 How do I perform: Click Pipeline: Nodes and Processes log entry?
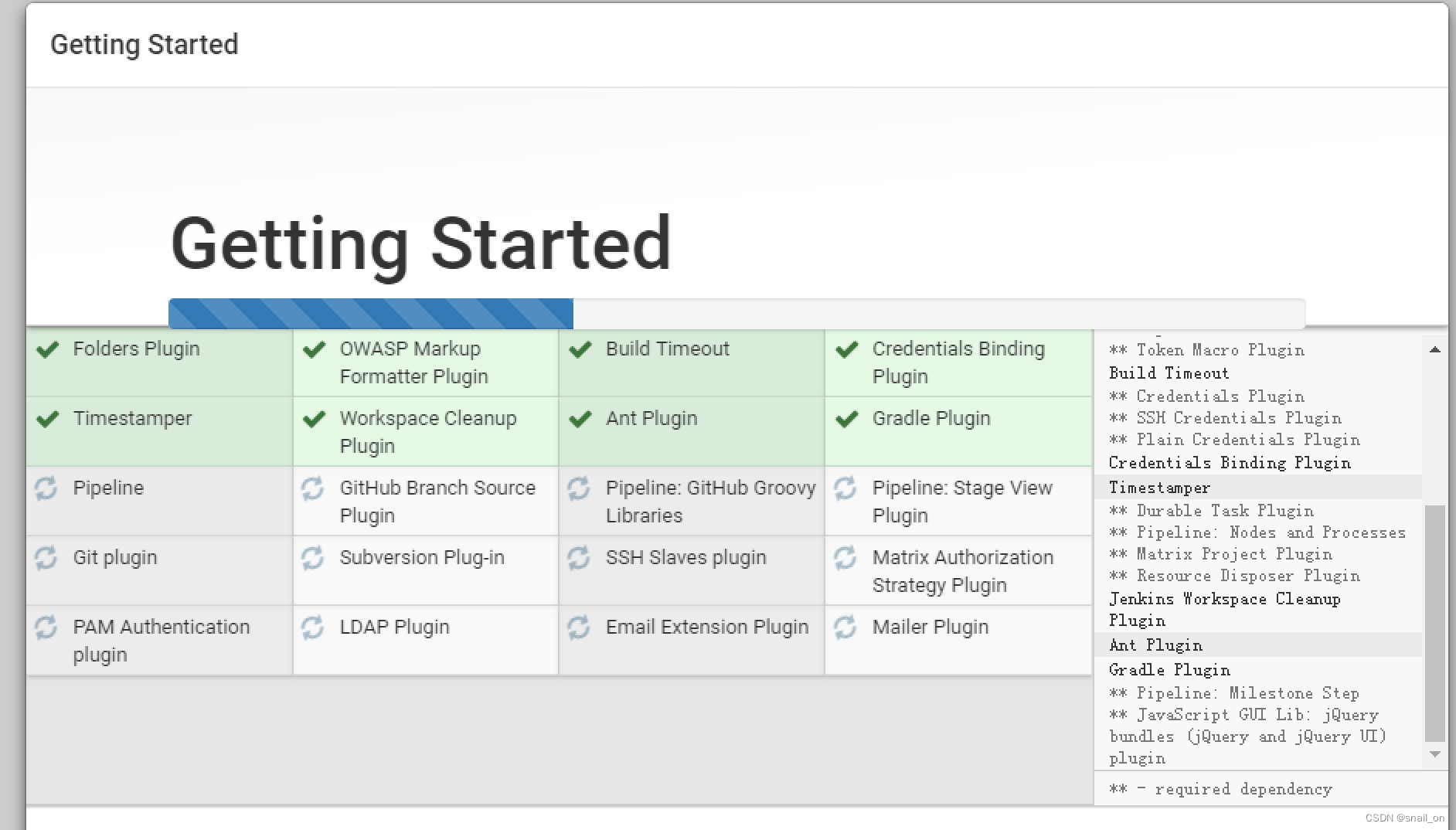coord(1257,532)
